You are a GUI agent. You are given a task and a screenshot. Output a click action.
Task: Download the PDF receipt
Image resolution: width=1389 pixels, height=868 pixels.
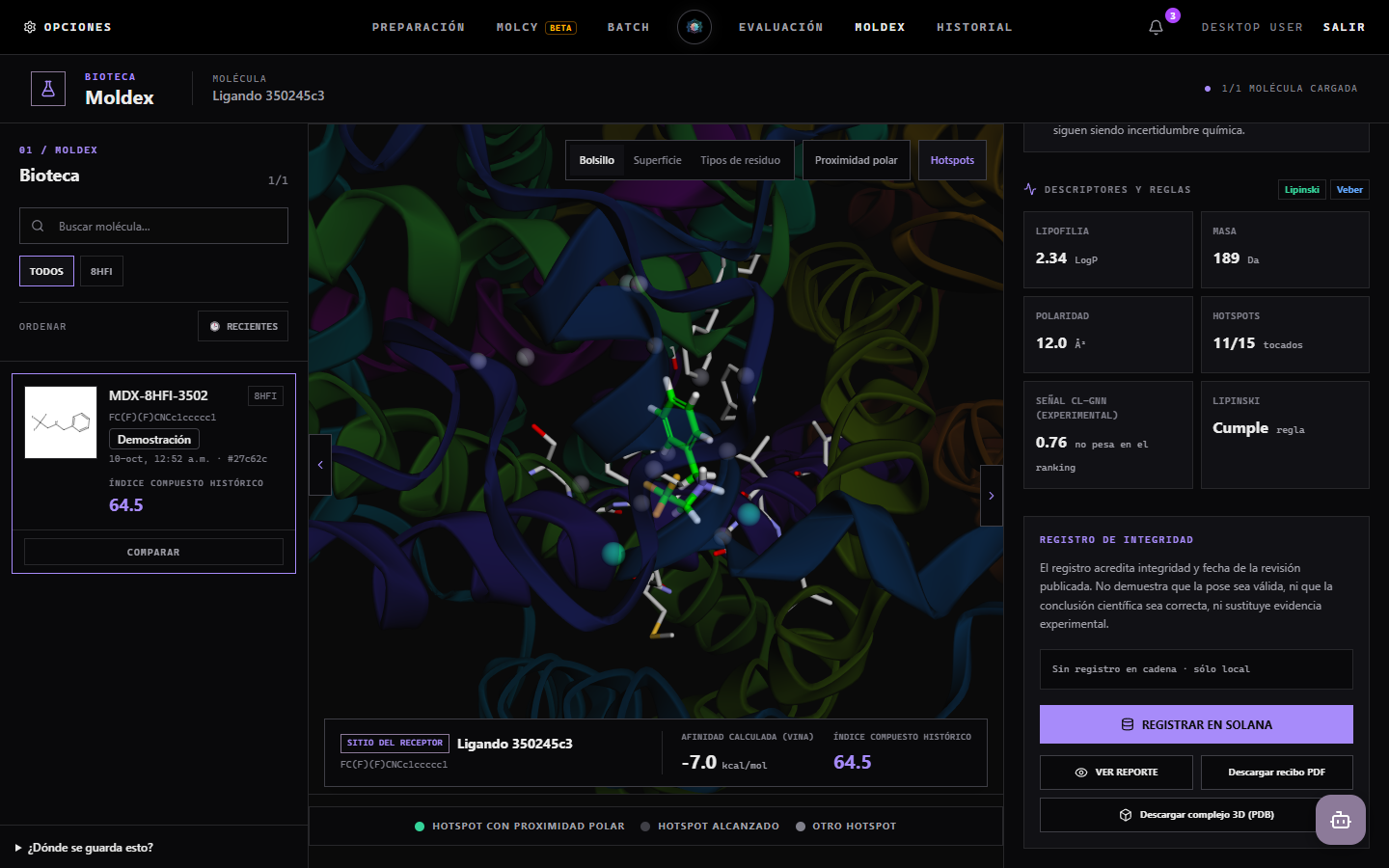[x=1277, y=773]
